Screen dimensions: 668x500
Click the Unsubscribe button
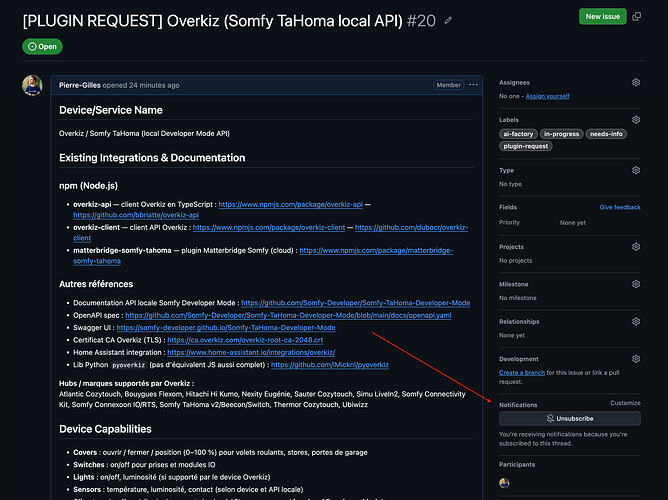pyautogui.click(x=570, y=419)
